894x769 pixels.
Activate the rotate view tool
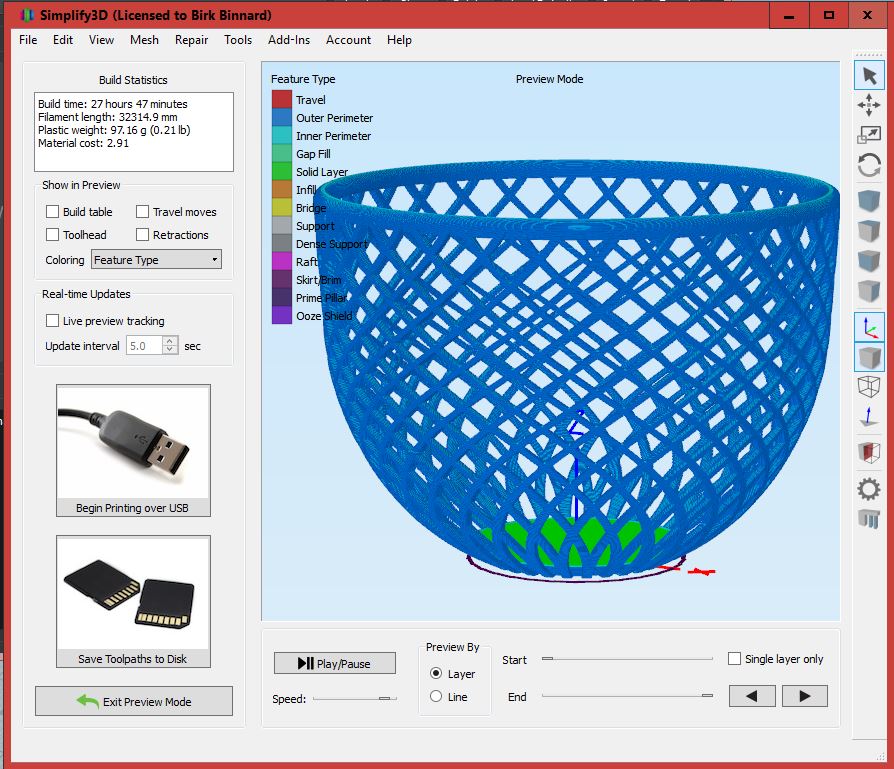pyautogui.click(x=869, y=166)
